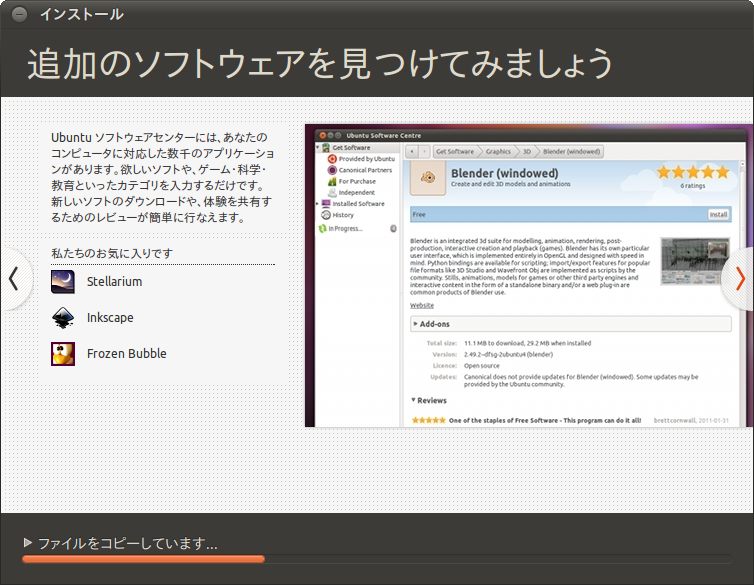Click Software Centre forward navigation arrow

point(424,152)
